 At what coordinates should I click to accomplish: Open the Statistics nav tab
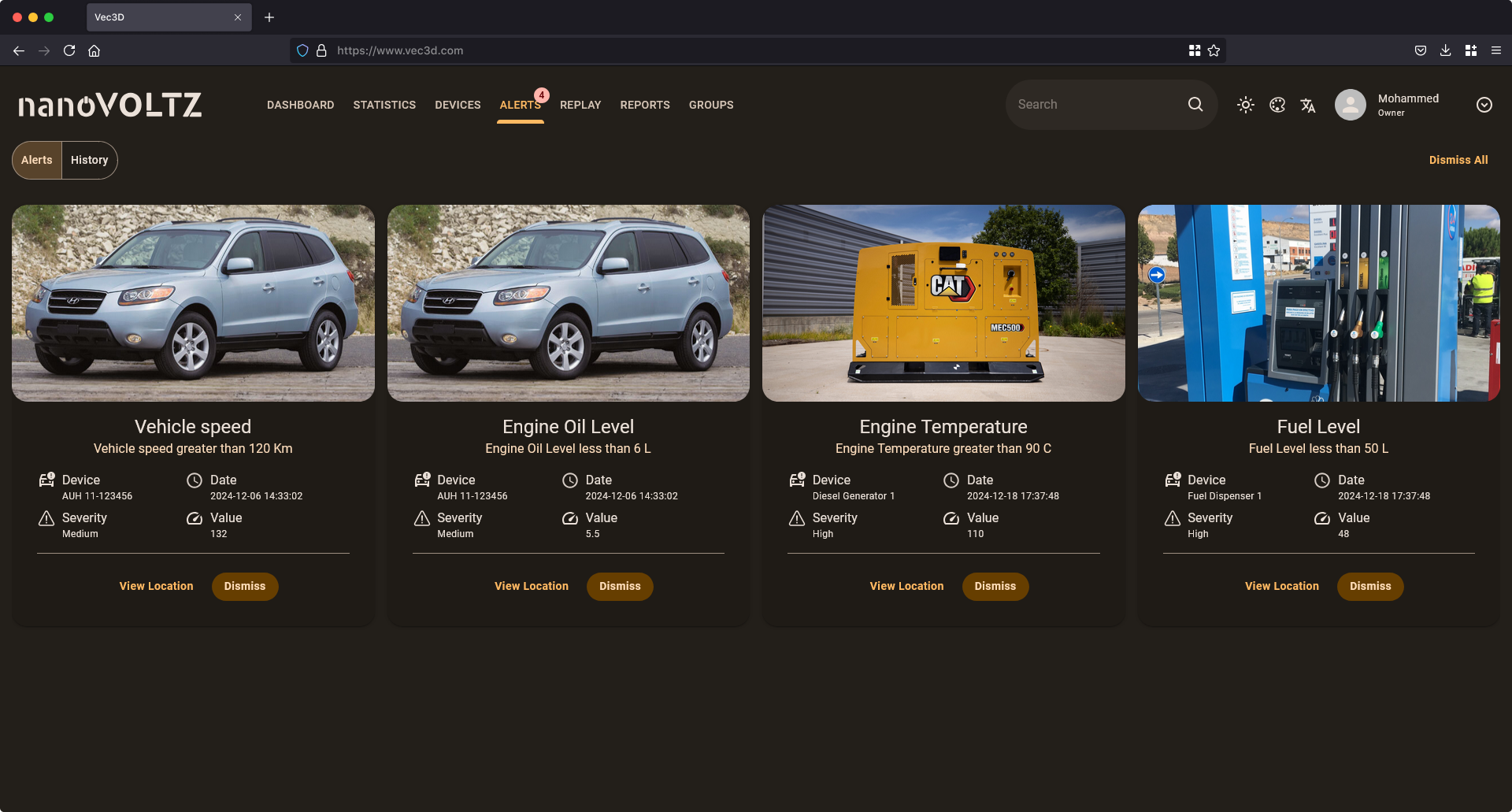(384, 105)
